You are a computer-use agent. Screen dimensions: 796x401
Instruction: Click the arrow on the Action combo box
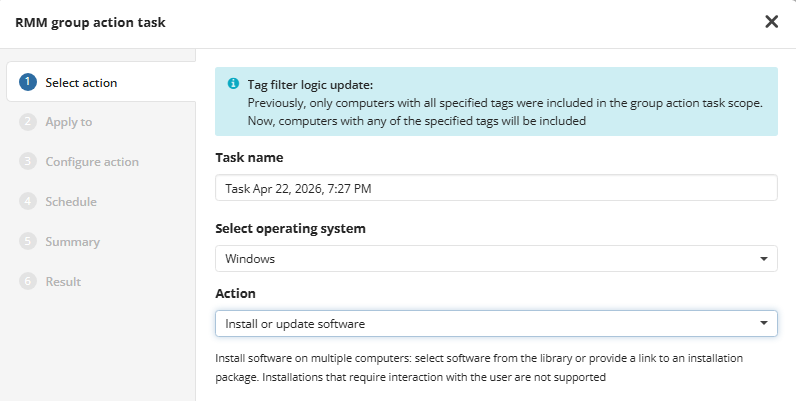pos(764,323)
